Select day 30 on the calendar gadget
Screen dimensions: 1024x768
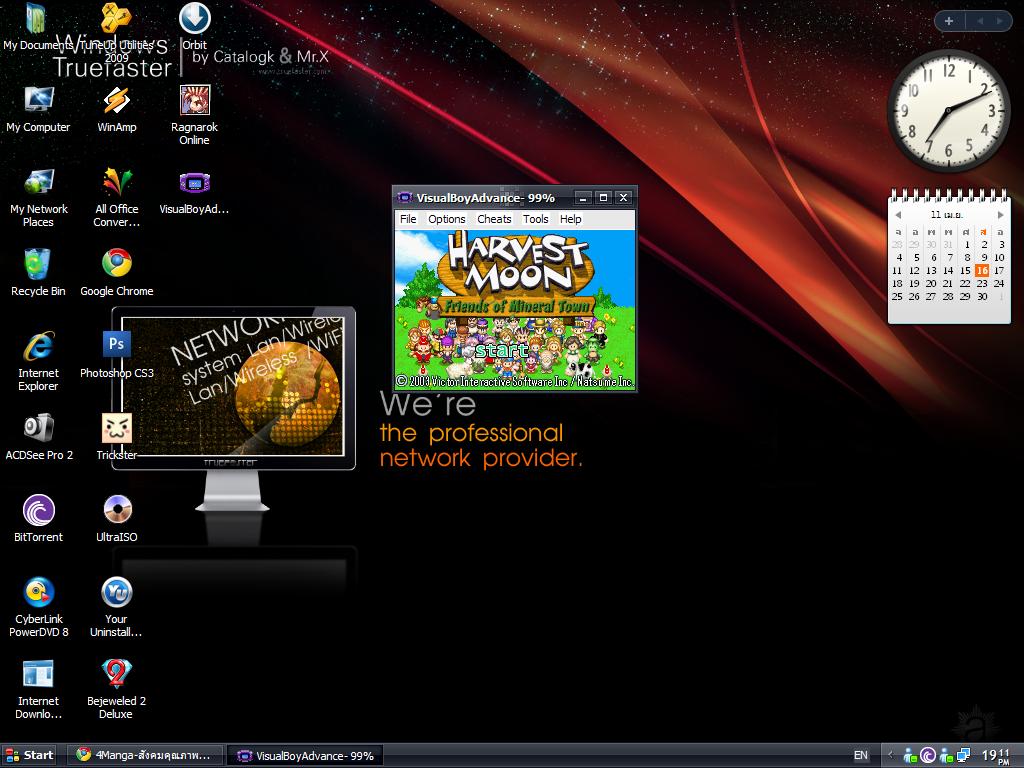(x=982, y=296)
